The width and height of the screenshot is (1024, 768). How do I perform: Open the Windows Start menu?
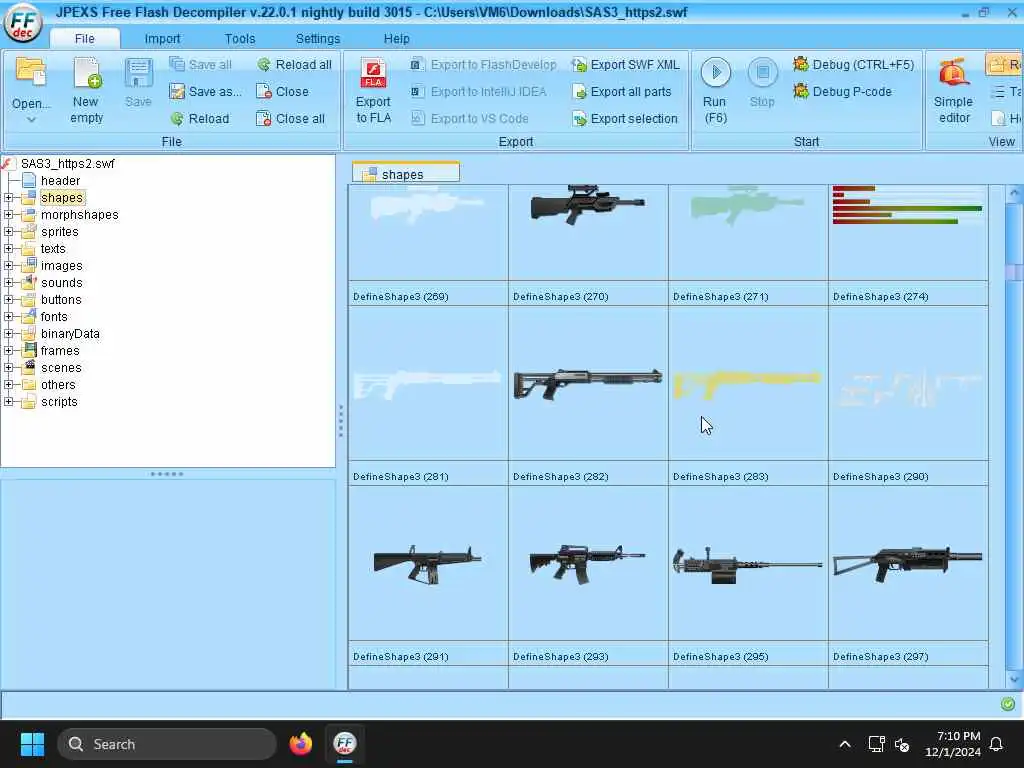point(32,744)
